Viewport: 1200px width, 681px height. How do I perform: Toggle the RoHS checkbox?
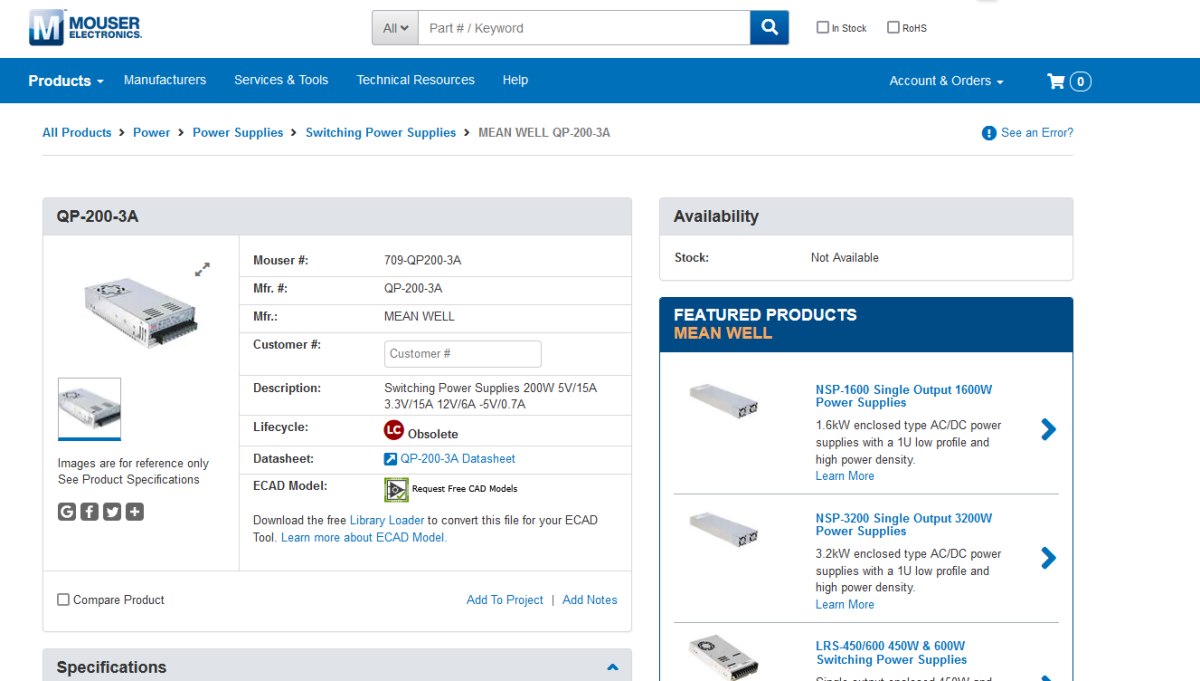coord(894,28)
